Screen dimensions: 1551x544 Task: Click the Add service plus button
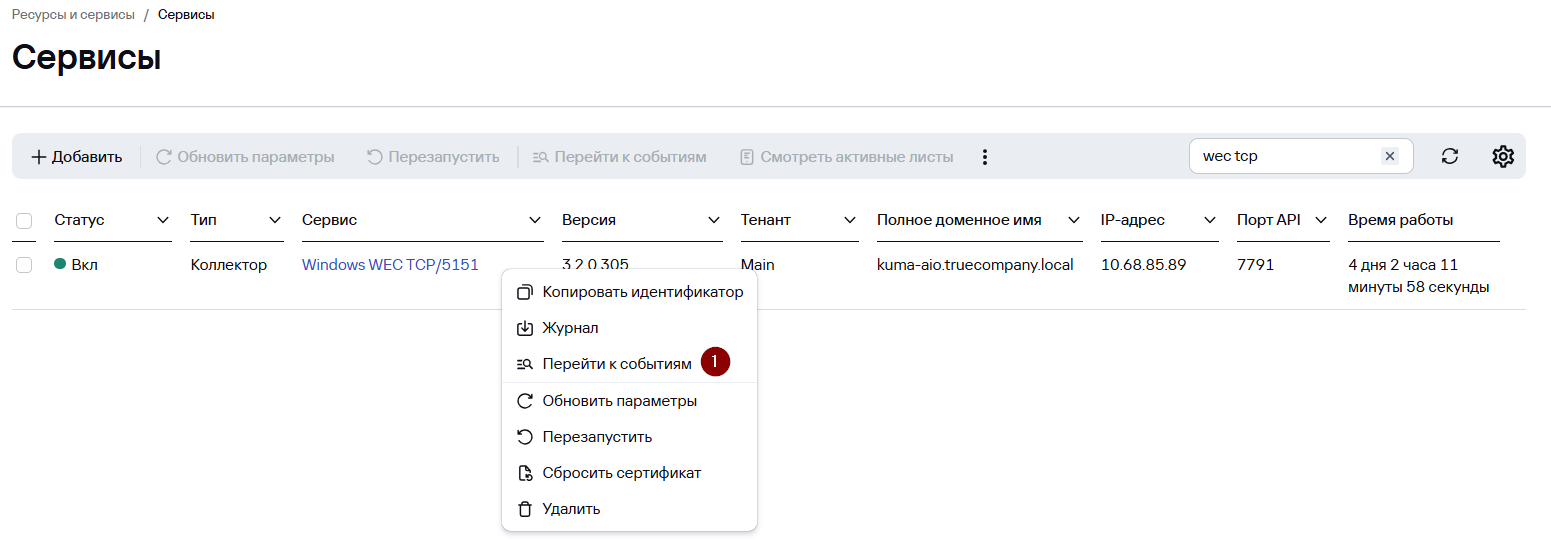click(x=76, y=157)
